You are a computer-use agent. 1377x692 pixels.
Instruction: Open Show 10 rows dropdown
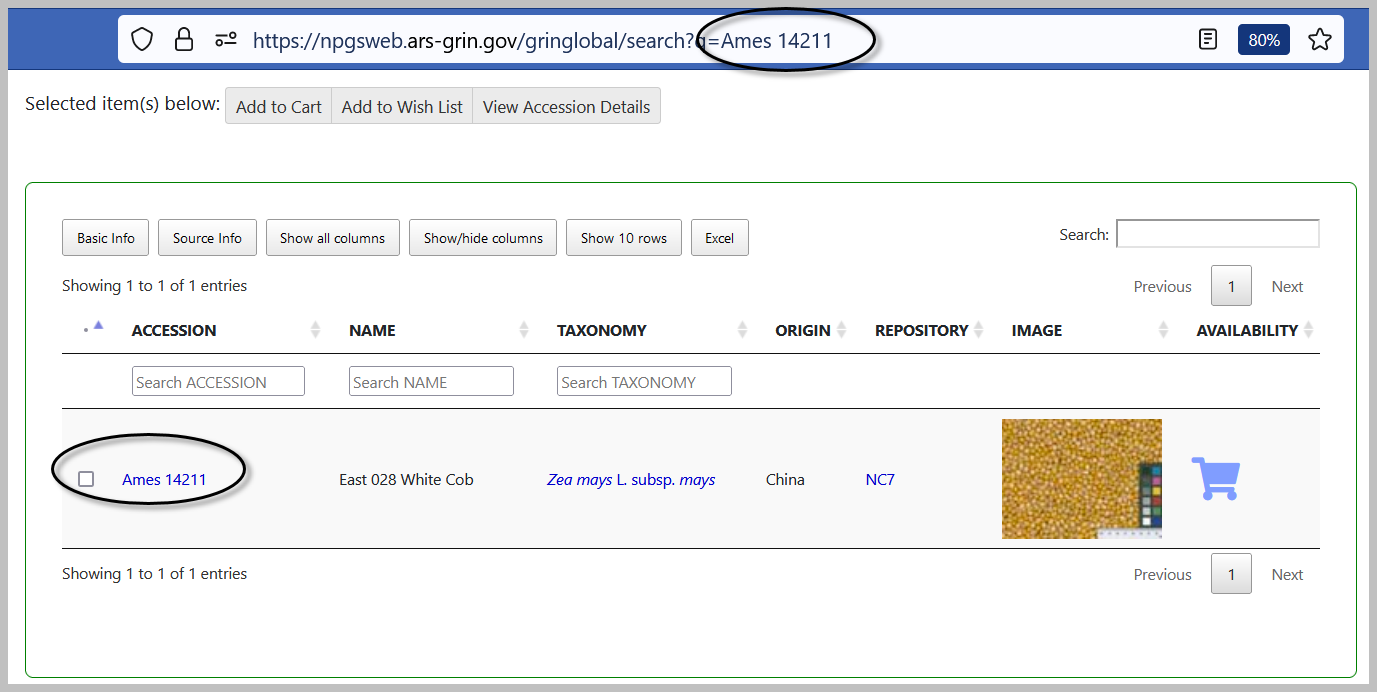click(x=624, y=238)
